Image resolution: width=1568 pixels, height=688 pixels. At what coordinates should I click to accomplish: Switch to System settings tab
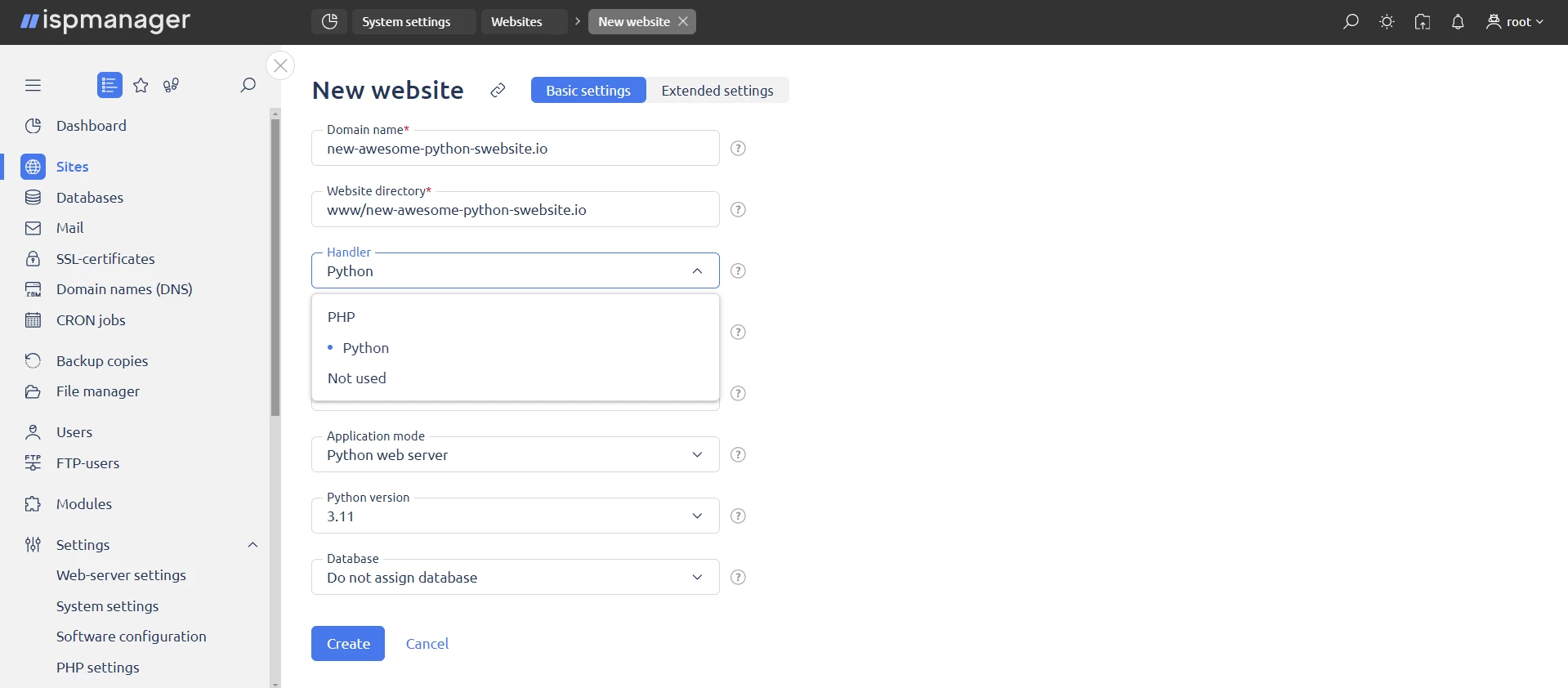[x=413, y=22]
